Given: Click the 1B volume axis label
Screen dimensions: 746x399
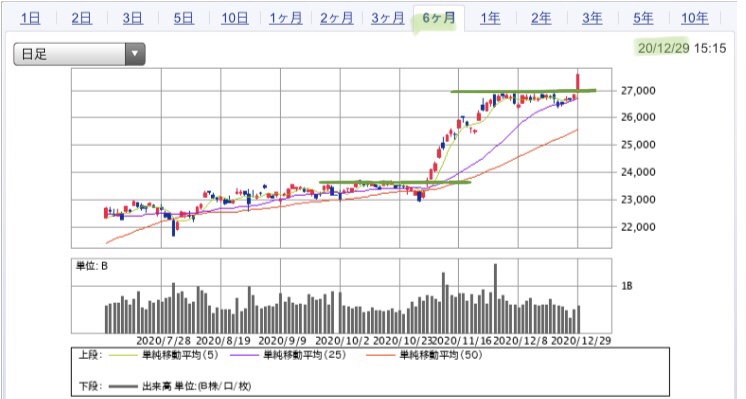Looking at the screenshot, I should pos(627,286).
